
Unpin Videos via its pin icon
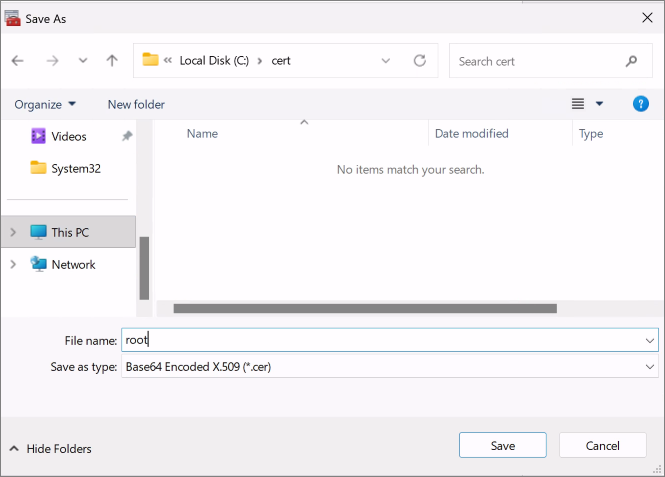point(127,136)
